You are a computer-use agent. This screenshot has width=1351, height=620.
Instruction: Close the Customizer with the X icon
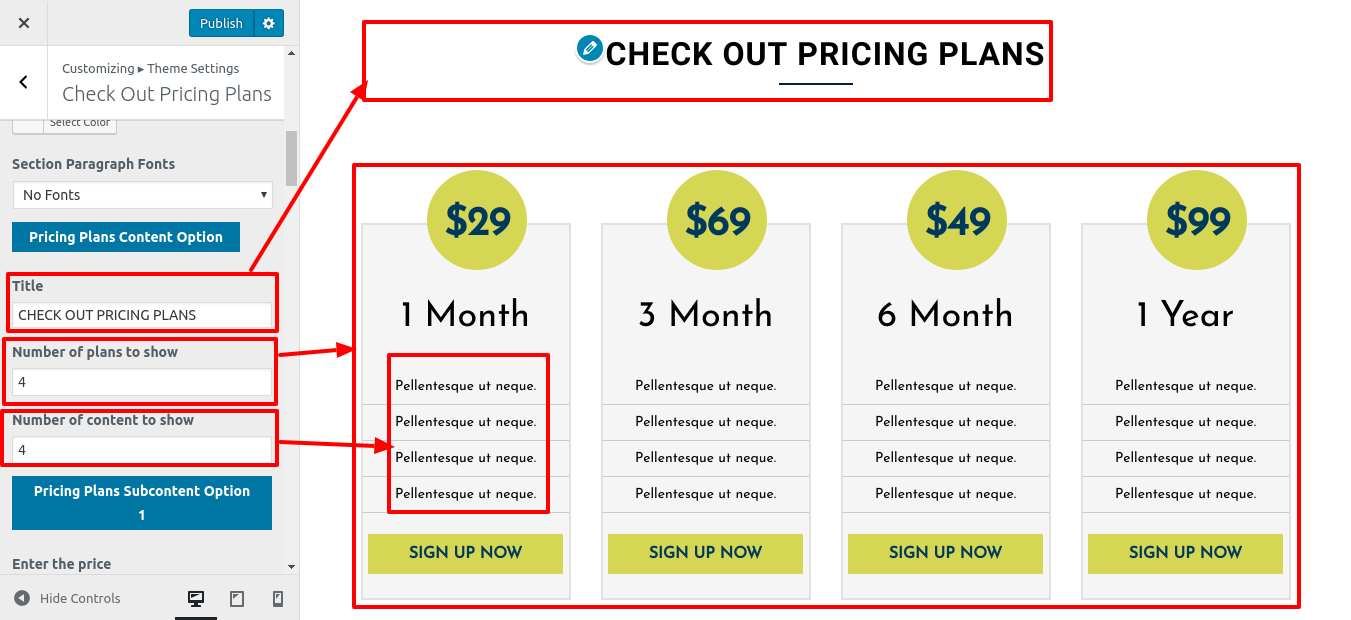24,23
